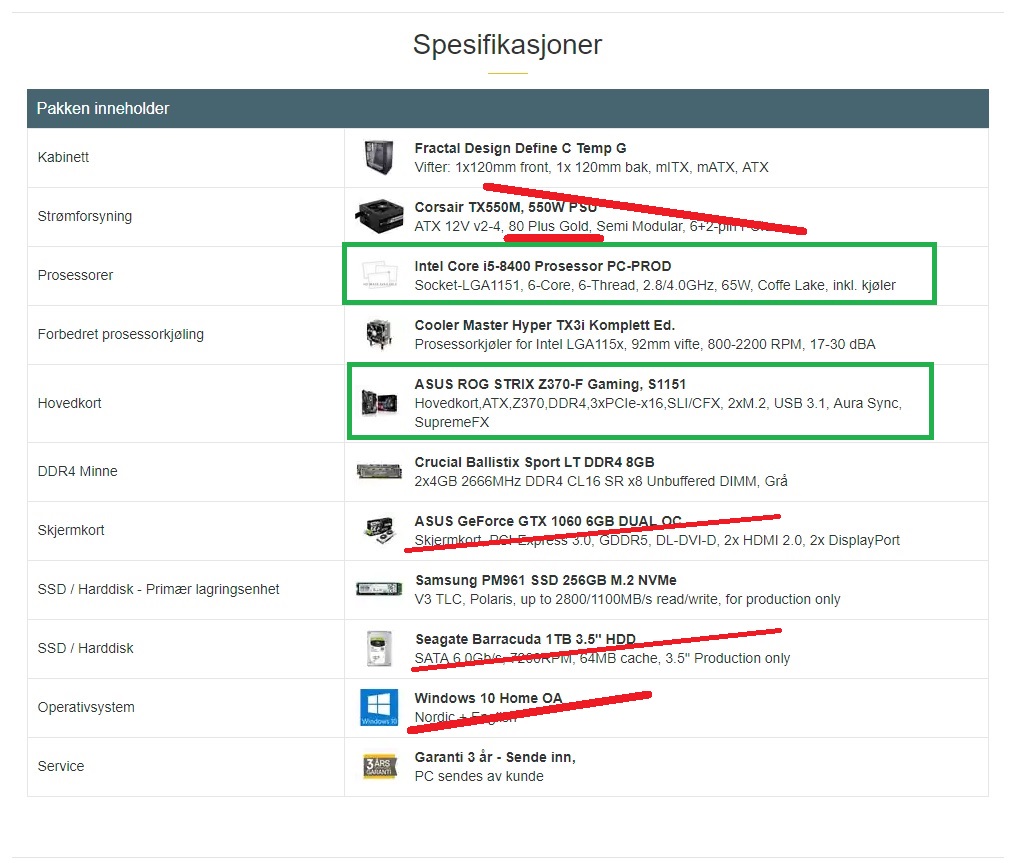This screenshot has height=863, width=1011.
Task: Open Seagate Barracuda 1TB 3.5" HDD title
Action: [525, 639]
